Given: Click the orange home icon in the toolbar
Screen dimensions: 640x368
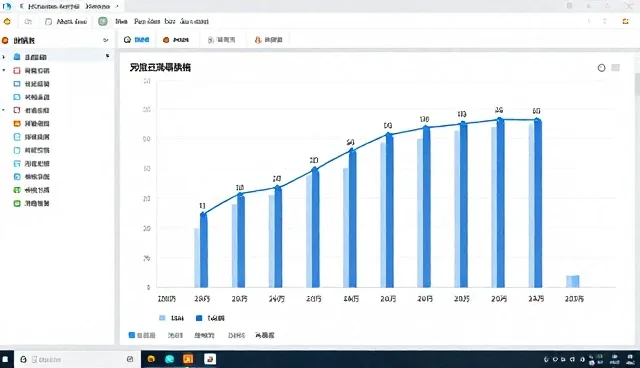Looking at the screenshot, I should click(x=7, y=21).
